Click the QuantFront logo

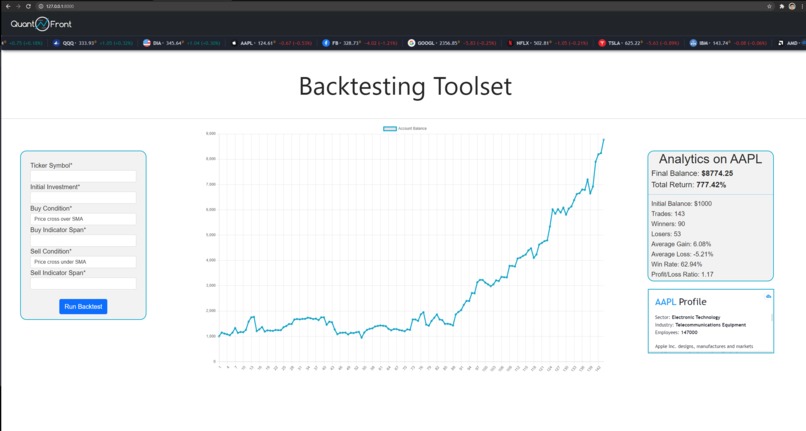41,24
